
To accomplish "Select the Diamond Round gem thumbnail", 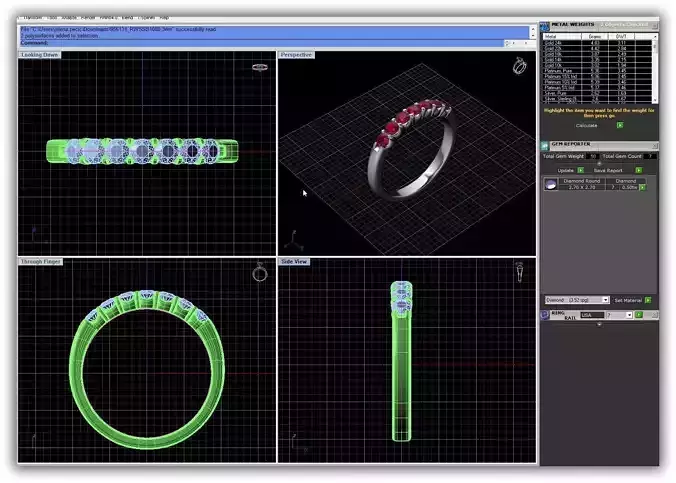I will click(x=551, y=185).
